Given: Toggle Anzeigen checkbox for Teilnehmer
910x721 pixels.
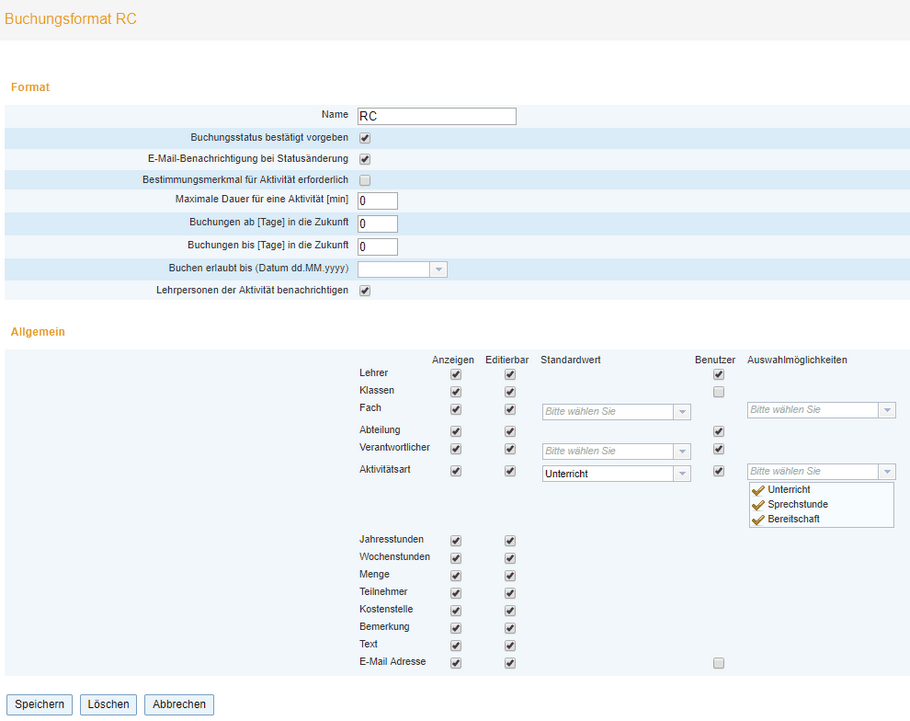Looking at the screenshot, I should [x=456, y=593].
